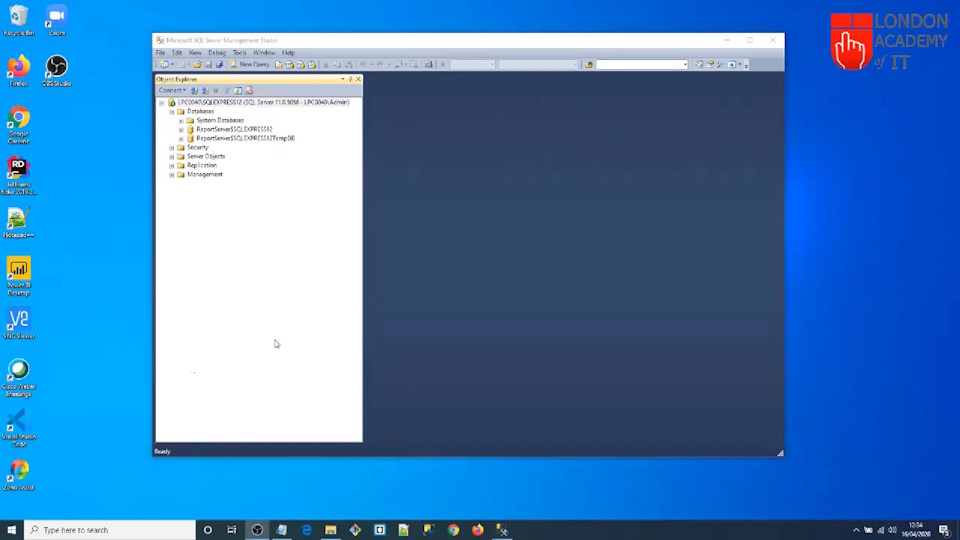This screenshot has width=960, height=540.
Task: Click the Ready status bar text
Action: (162, 451)
